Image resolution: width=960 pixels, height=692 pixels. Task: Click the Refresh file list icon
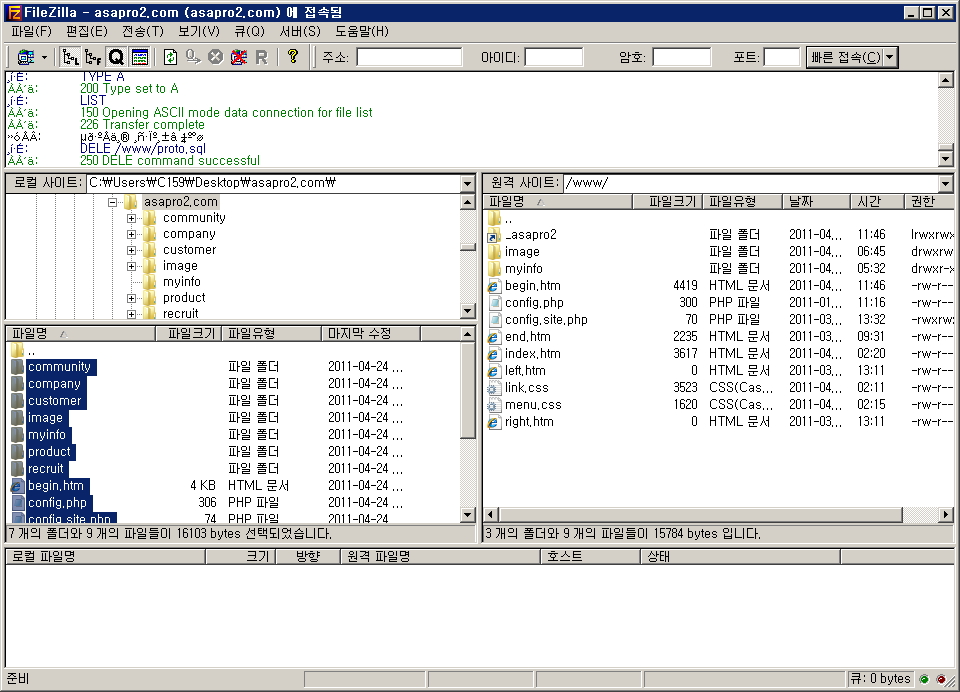[x=170, y=57]
